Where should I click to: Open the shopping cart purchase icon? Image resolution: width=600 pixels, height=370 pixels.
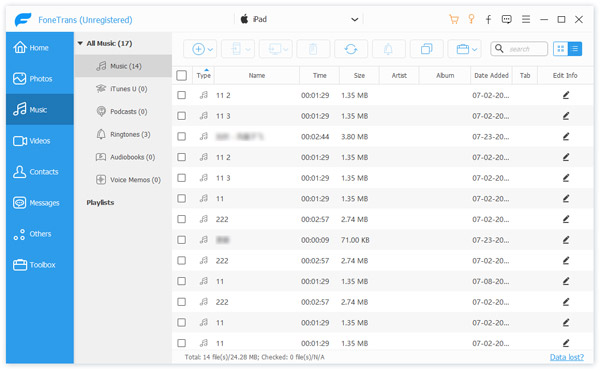[x=454, y=20]
